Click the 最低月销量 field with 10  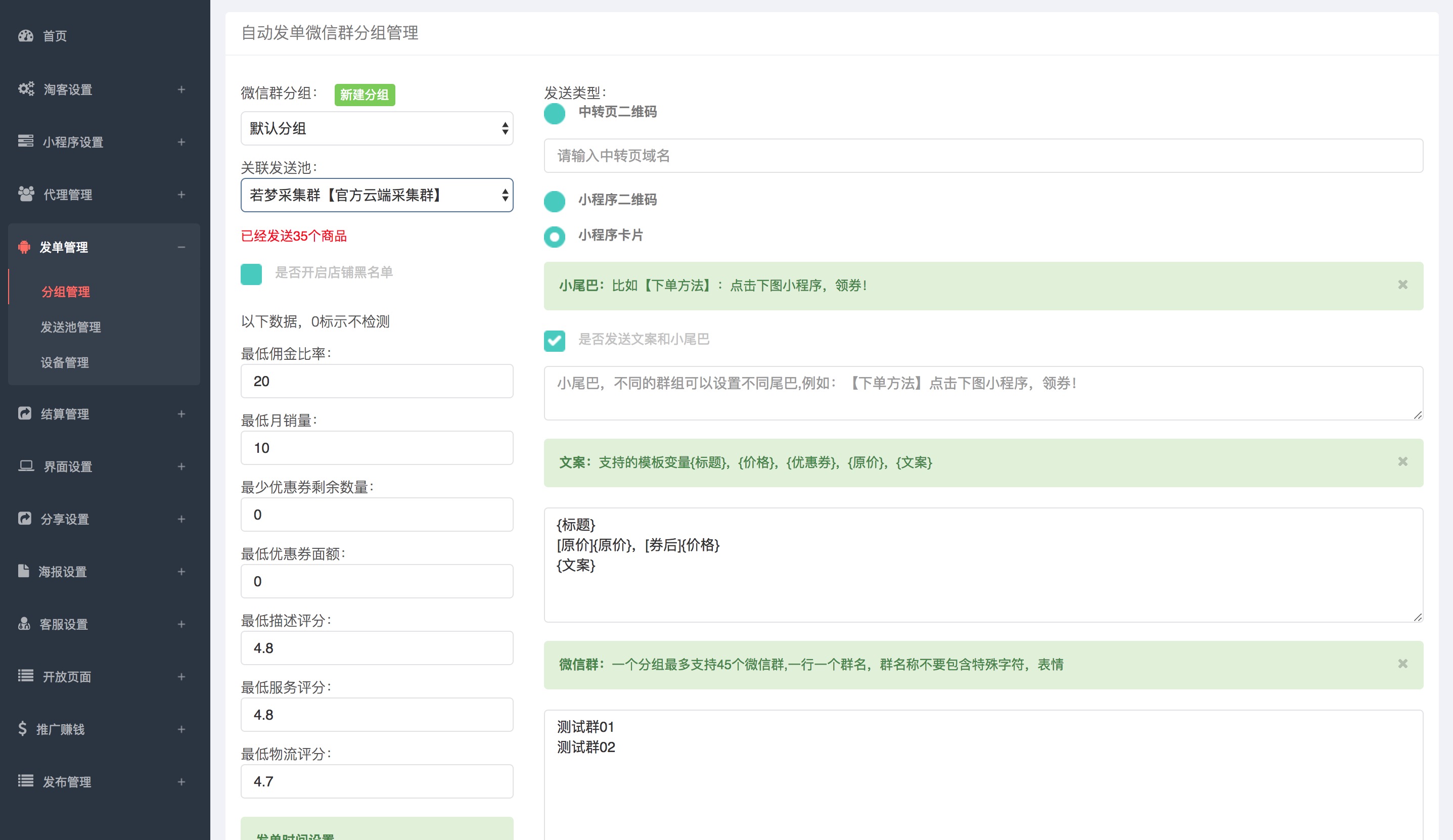pyautogui.click(x=377, y=448)
